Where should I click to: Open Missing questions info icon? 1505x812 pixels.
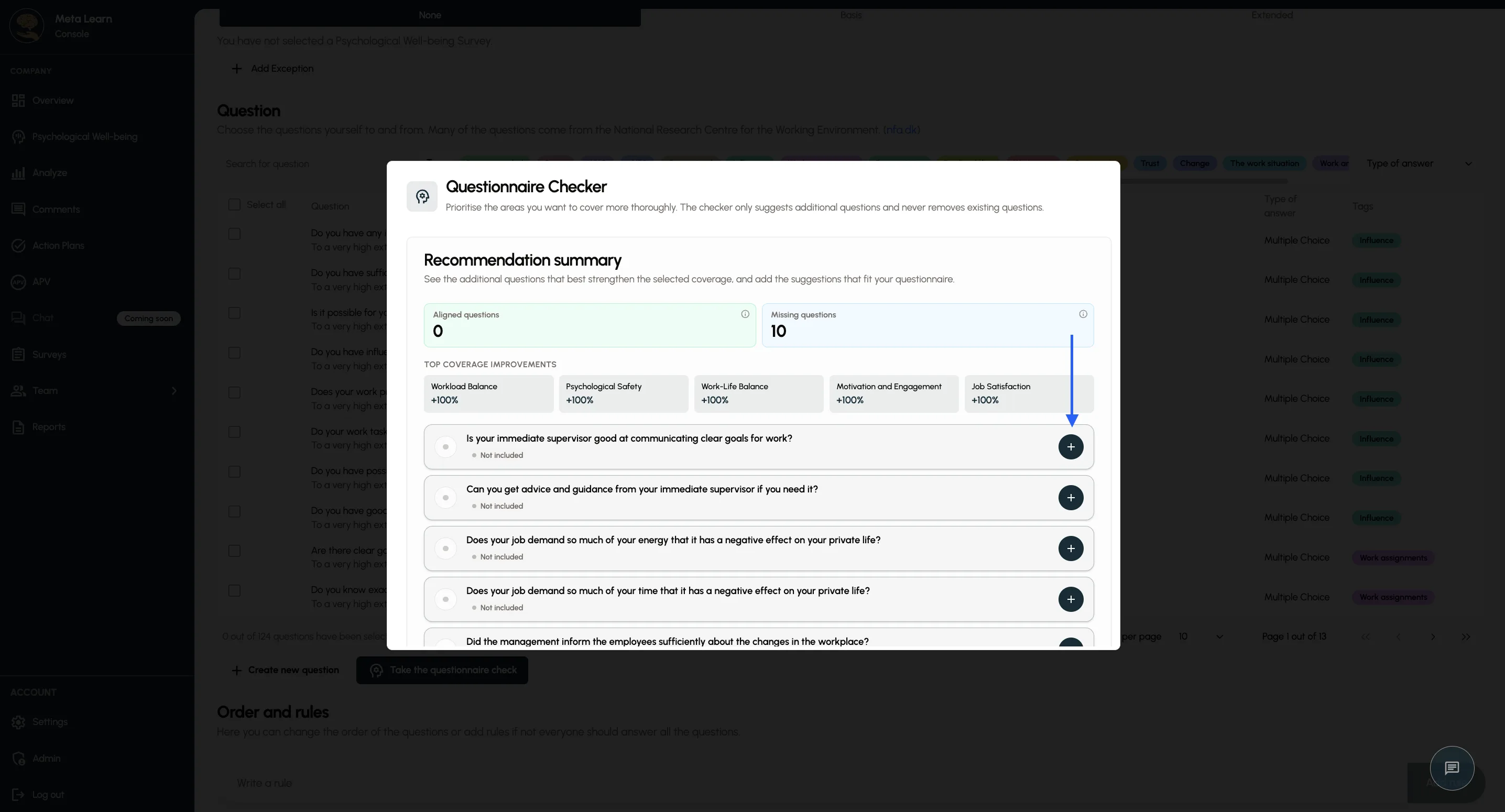[x=1083, y=314]
